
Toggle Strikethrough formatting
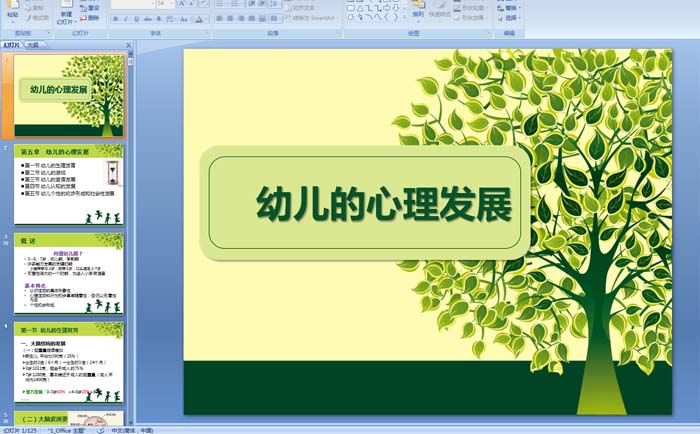[148, 19]
